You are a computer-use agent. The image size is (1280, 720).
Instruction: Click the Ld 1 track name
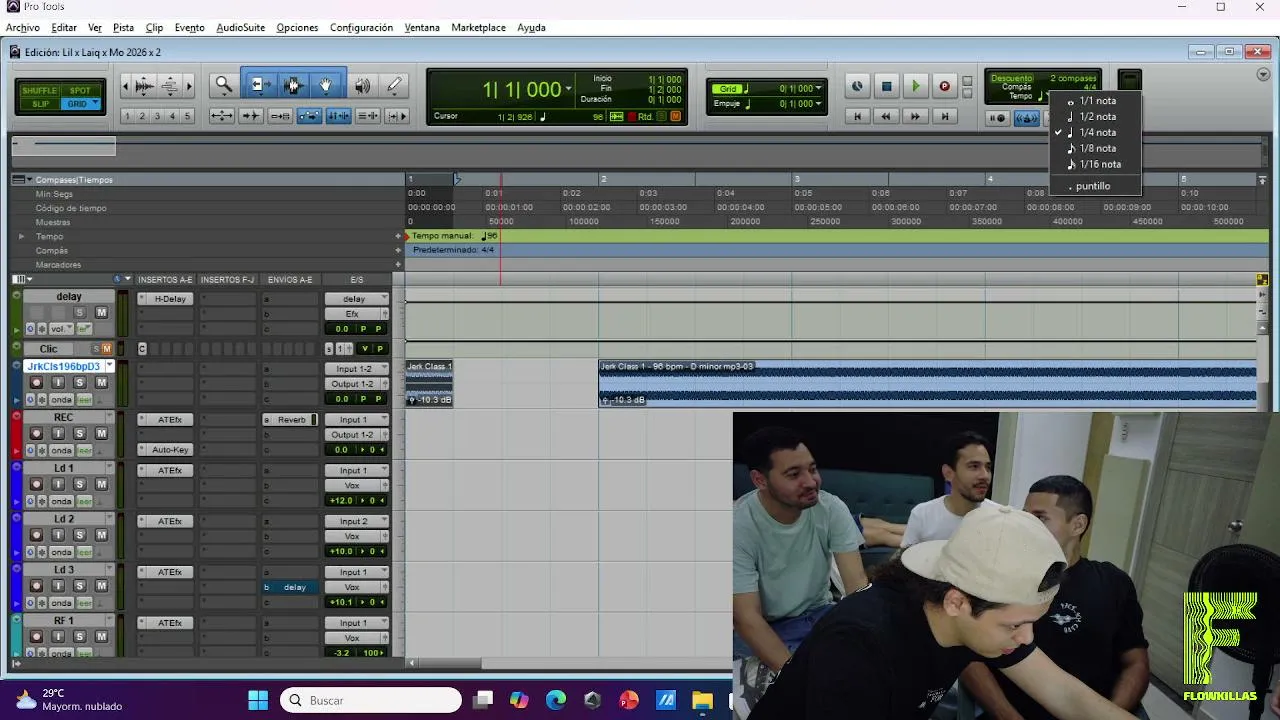64,468
